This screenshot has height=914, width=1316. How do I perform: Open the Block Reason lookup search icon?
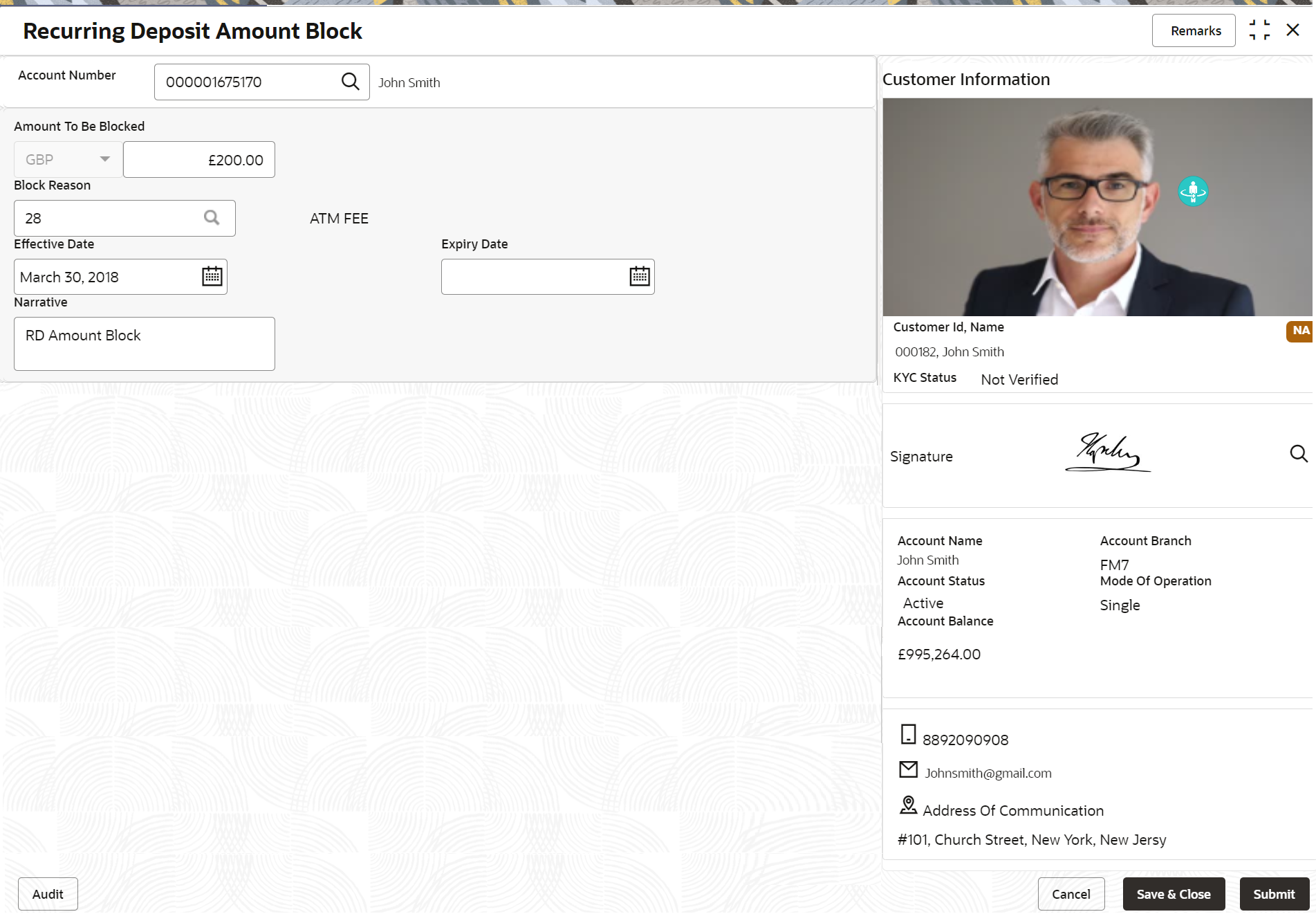212,218
